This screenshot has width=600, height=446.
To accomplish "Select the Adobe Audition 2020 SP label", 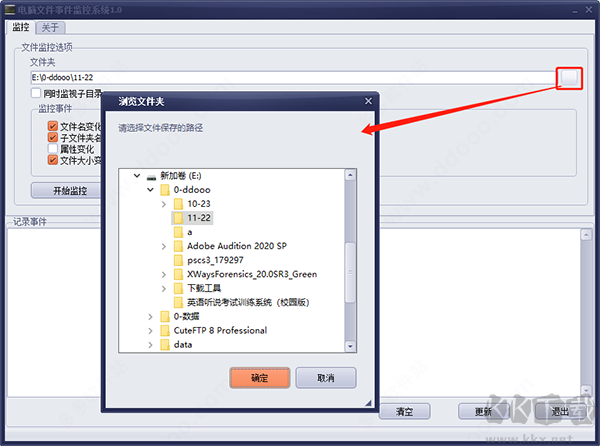I will [237, 246].
